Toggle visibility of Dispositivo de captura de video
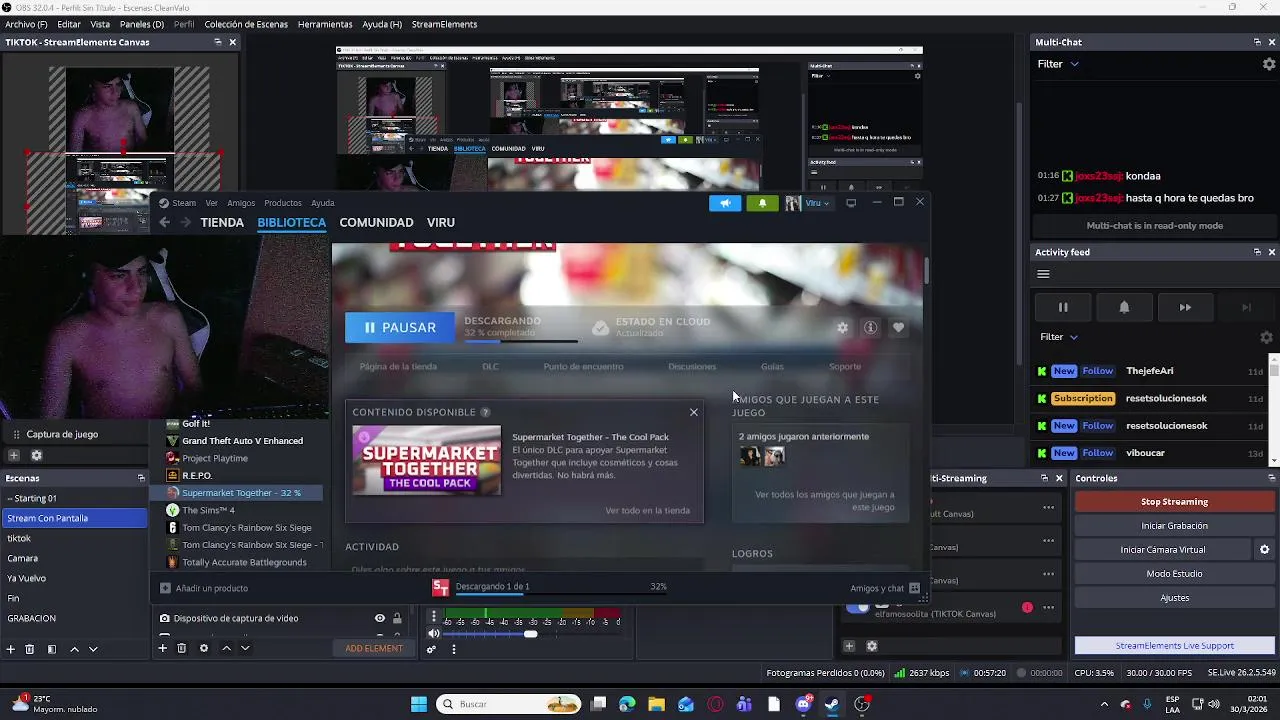The height and width of the screenshot is (720, 1280). click(380, 618)
